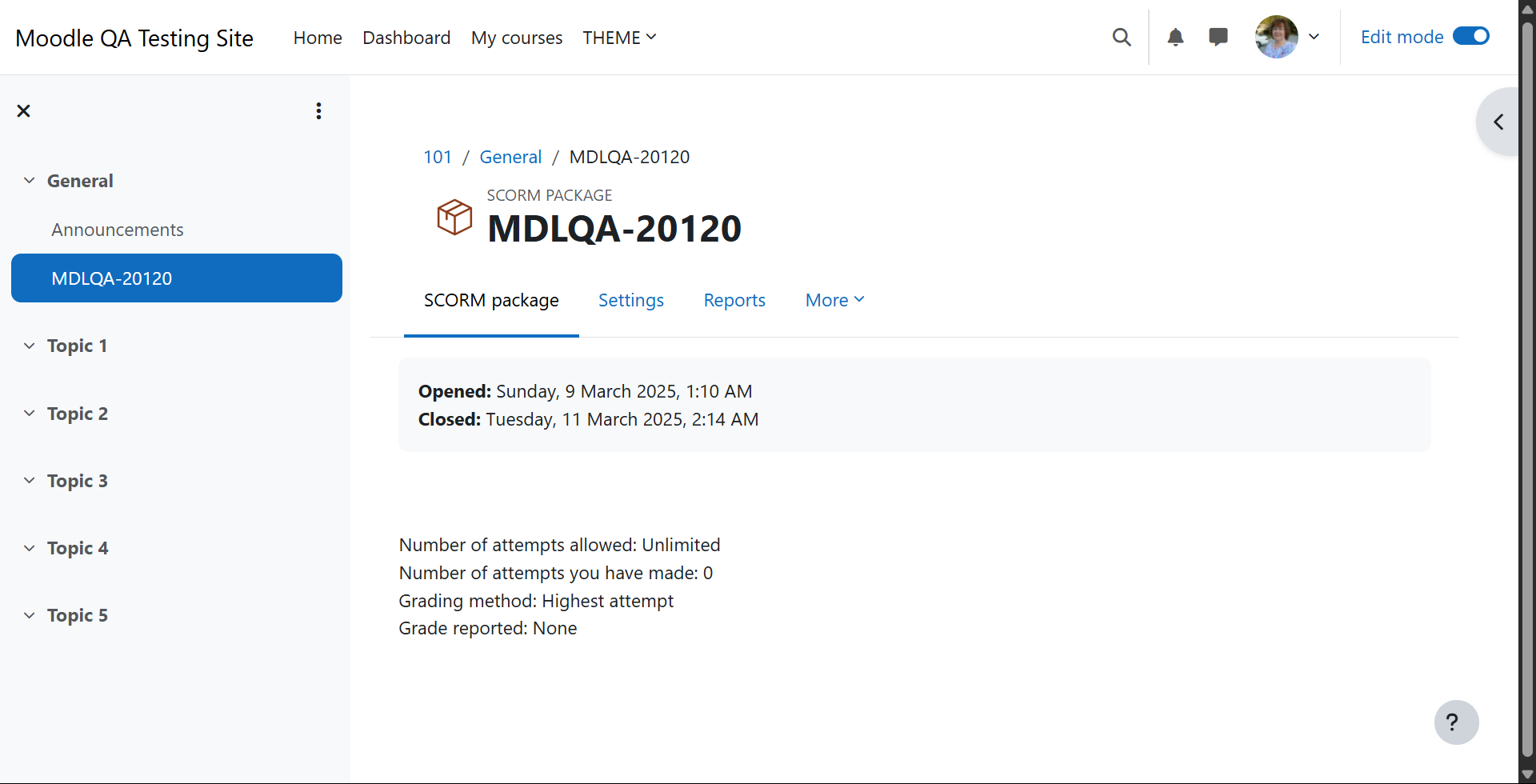
Task: Open the 101 breadcrumb link
Action: click(x=438, y=157)
